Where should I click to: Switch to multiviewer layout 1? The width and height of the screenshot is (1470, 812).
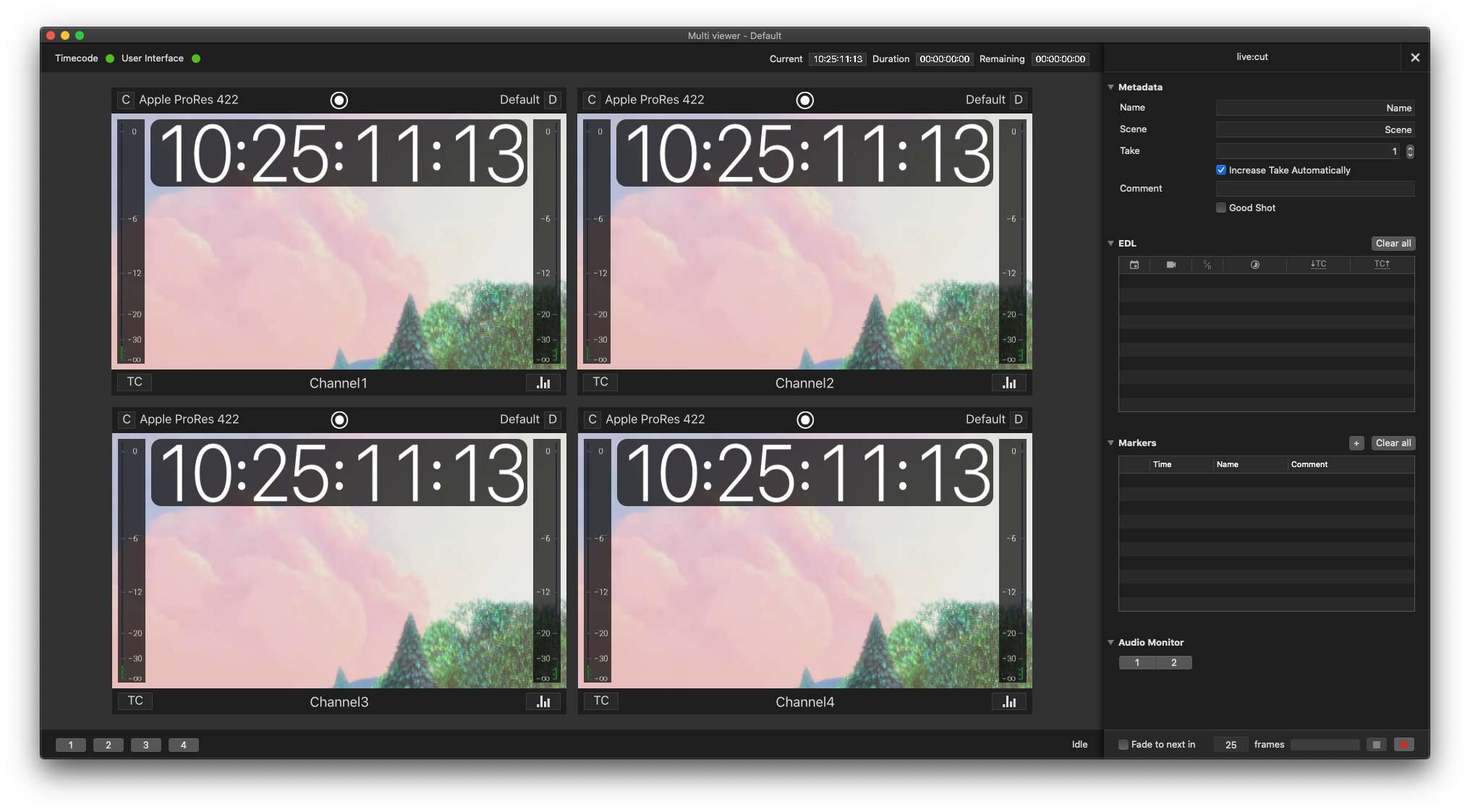[x=71, y=745]
